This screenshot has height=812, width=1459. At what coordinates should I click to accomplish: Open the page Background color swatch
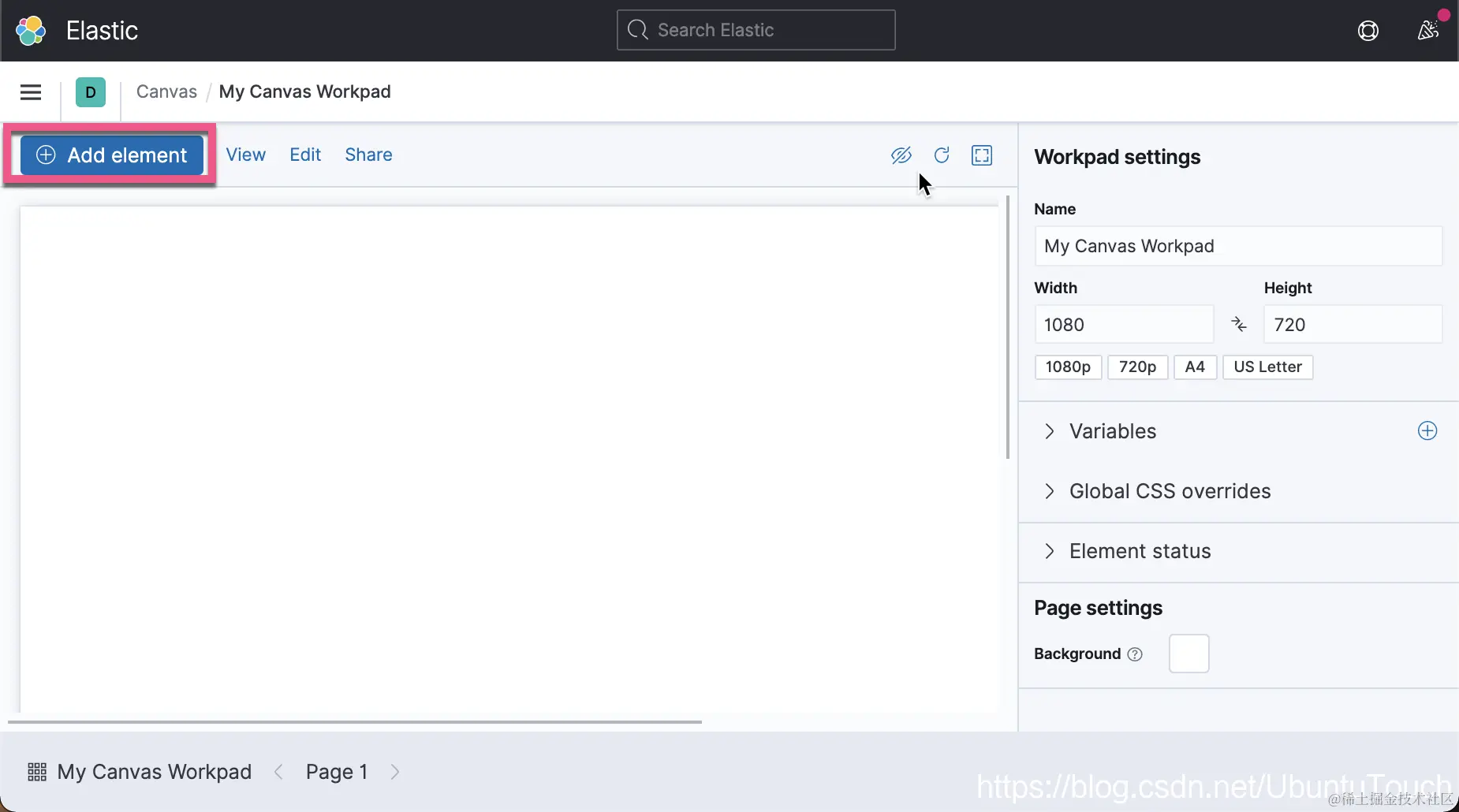tap(1188, 654)
